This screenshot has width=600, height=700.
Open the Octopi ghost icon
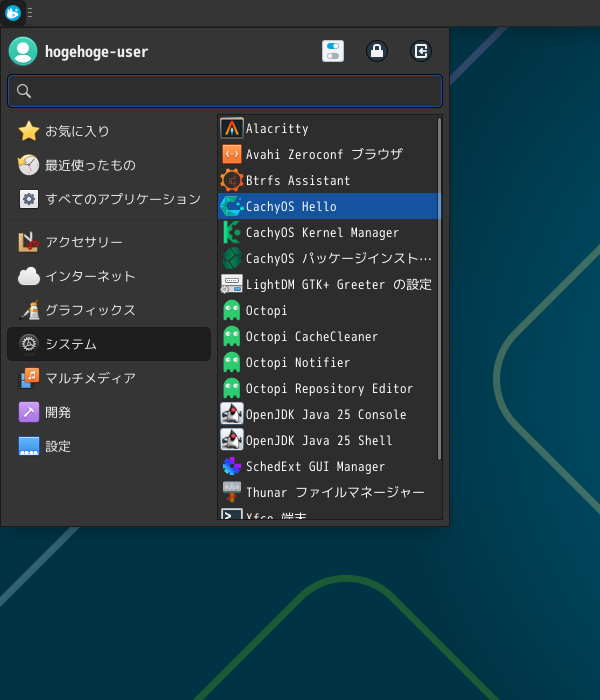coord(232,310)
